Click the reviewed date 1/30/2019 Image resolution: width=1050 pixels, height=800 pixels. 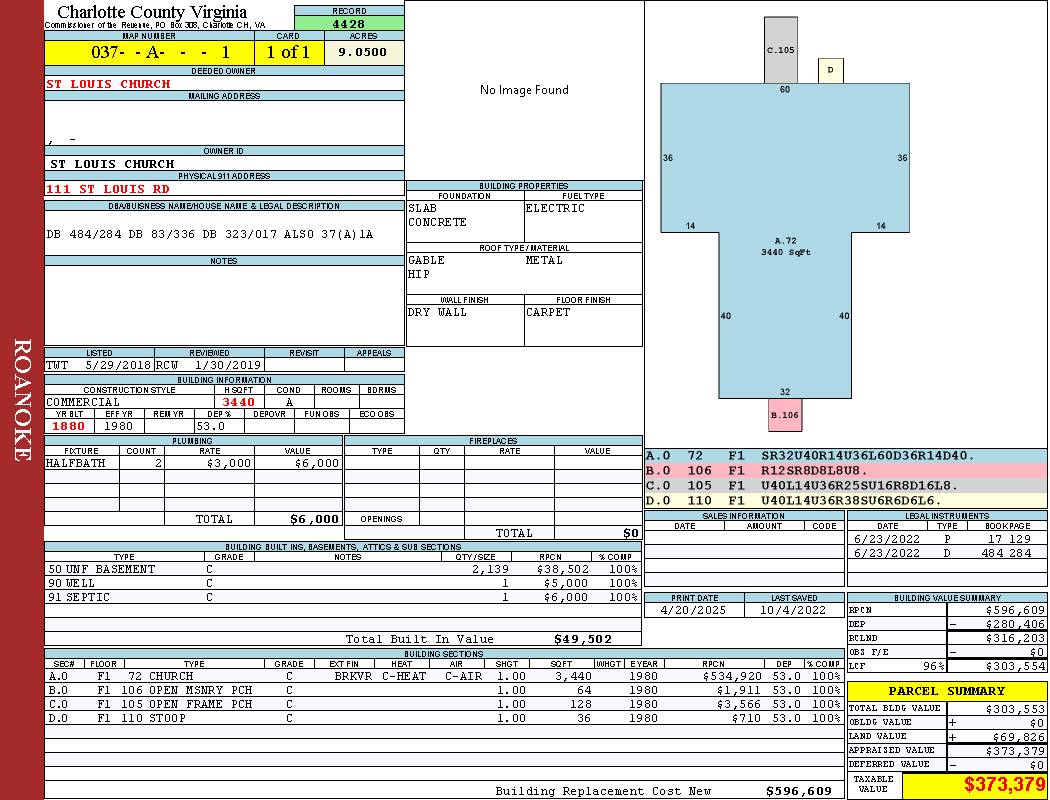tap(228, 366)
